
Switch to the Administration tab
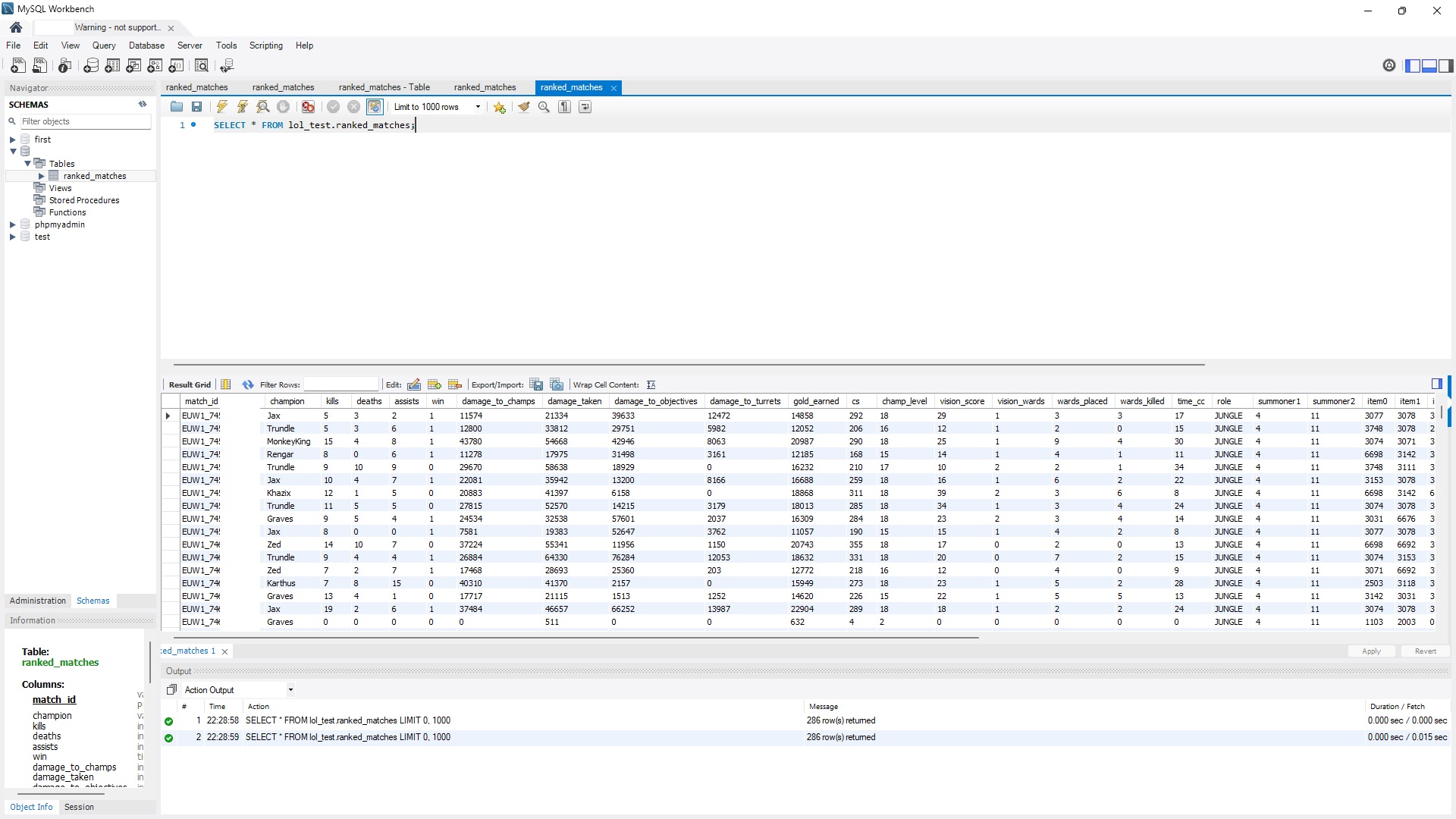[38, 601]
